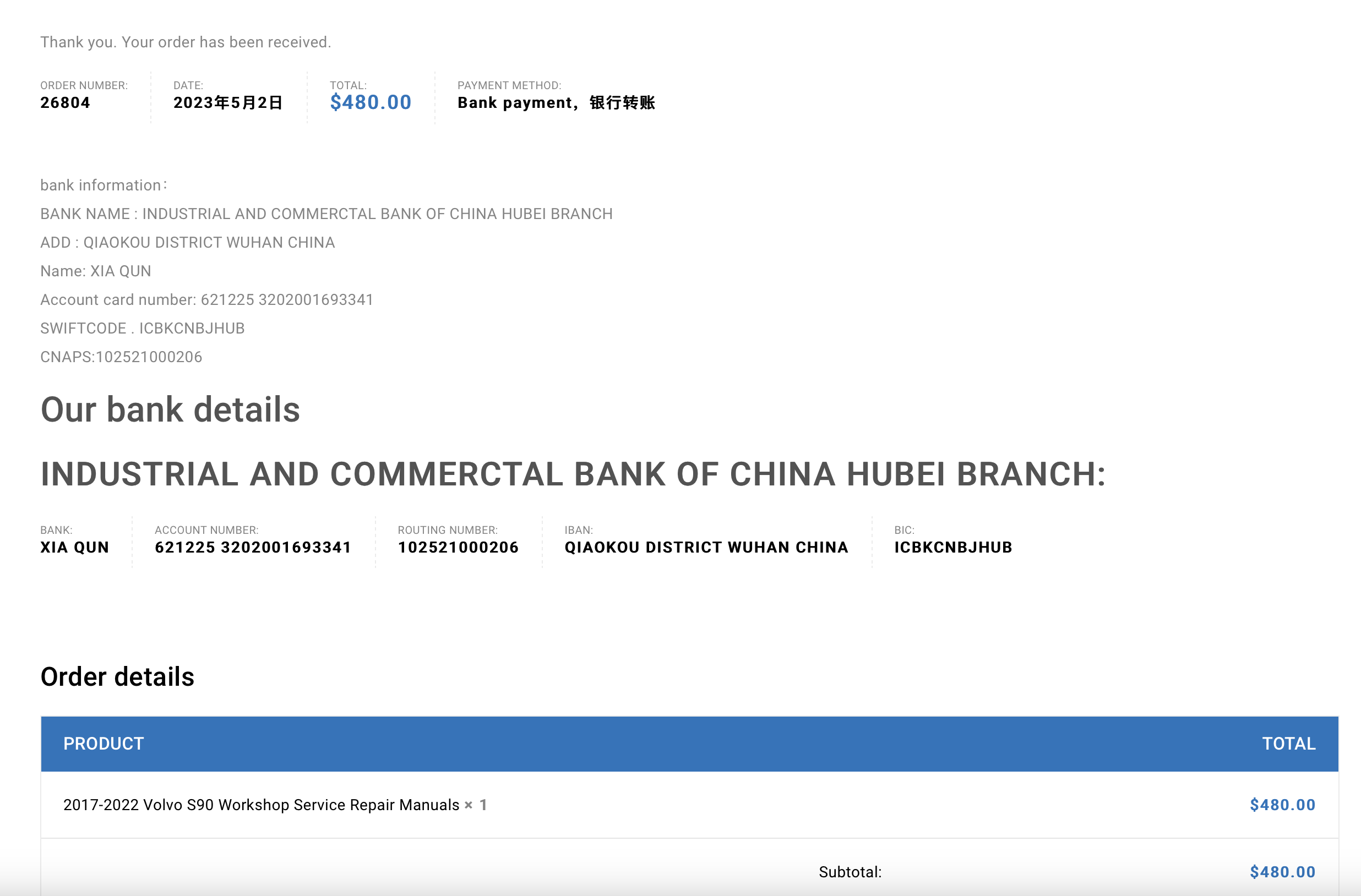1361x896 pixels.
Task: Click the 'bank information:' label
Action: 104,185
